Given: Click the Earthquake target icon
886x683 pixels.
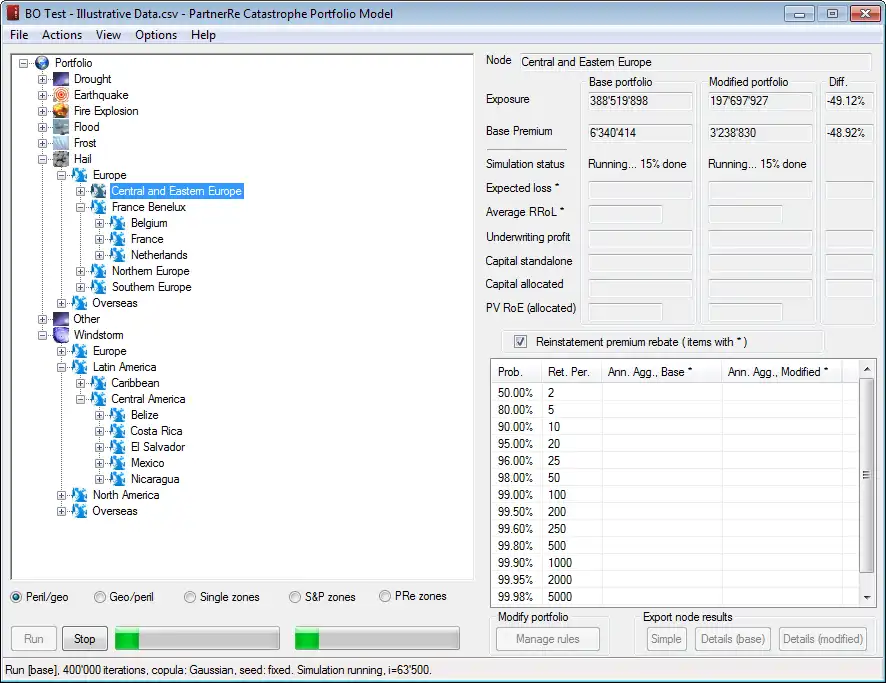Looking at the screenshot, I should (x=61, y=95).
